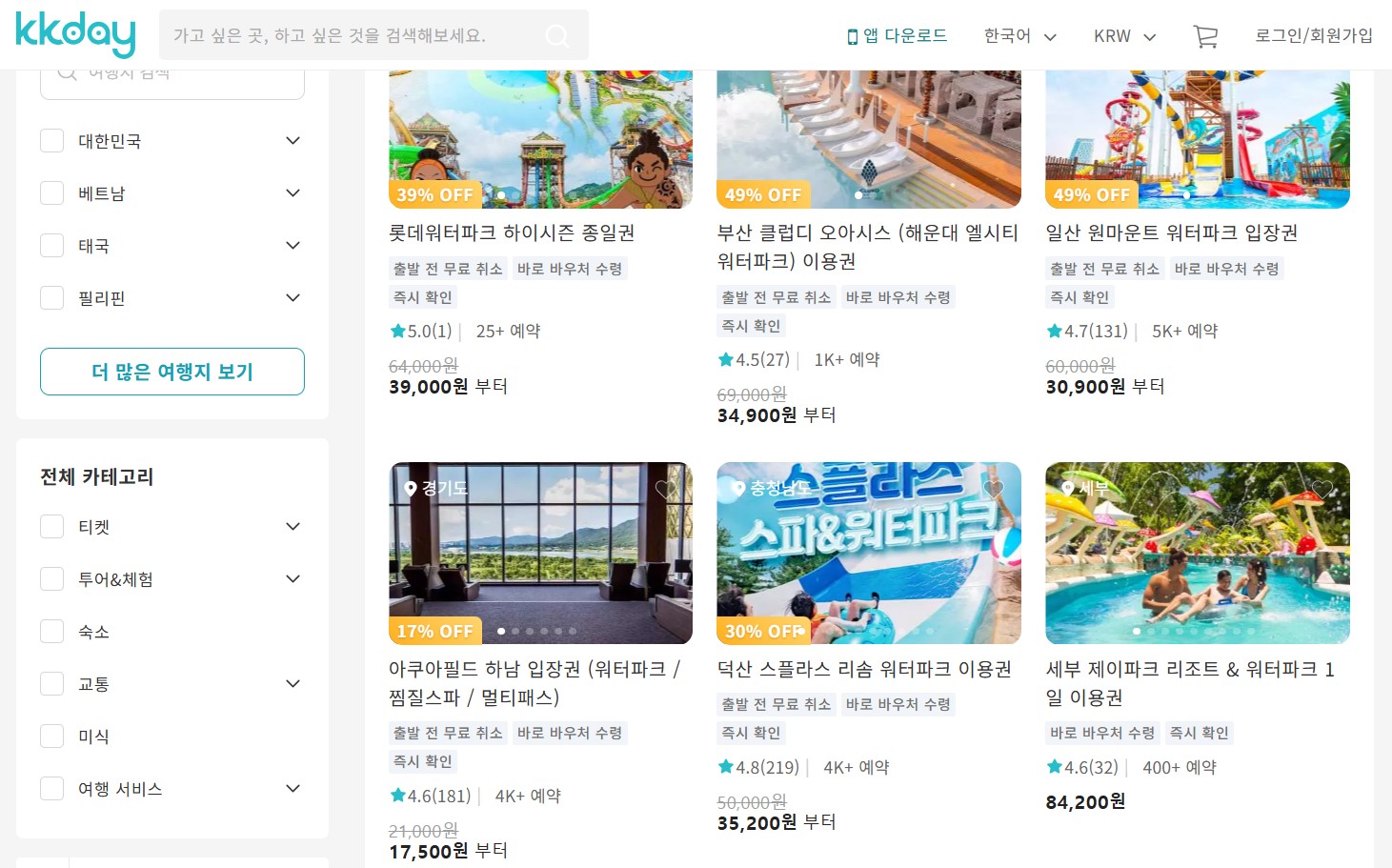Check the 대한민국 destination checkbox
1392x868 pixels.
coord(51,141)
